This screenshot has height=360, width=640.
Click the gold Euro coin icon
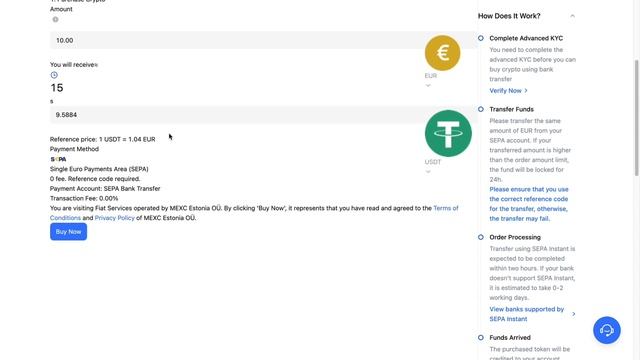point(442,53)
